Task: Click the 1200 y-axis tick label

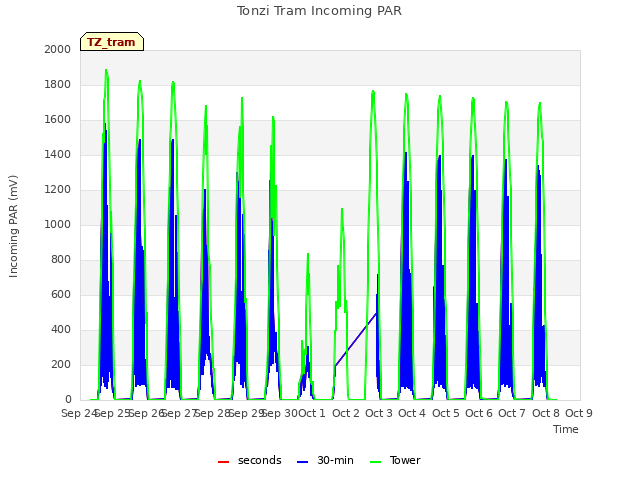Action: pyautogui.click(x=58, y=190)
